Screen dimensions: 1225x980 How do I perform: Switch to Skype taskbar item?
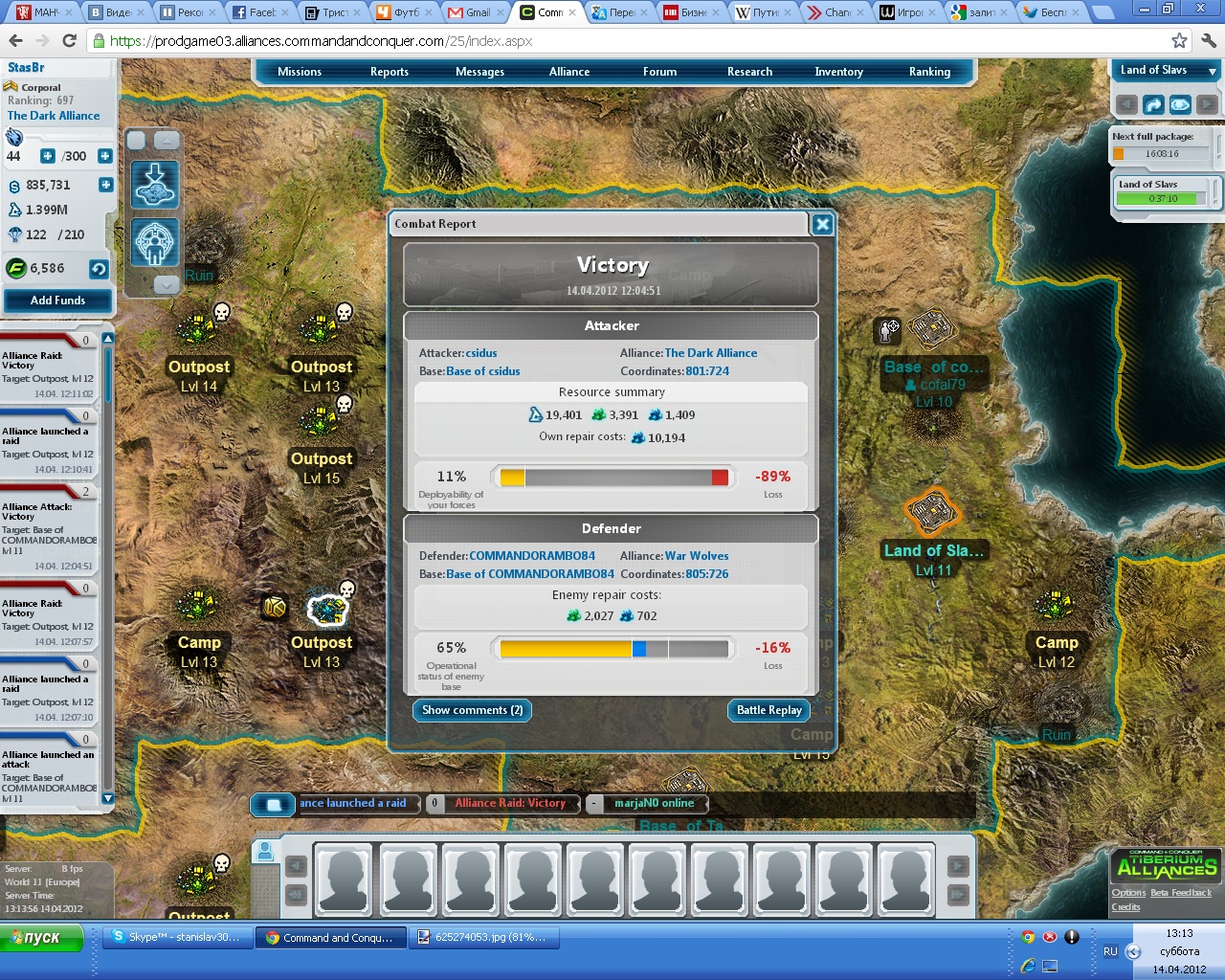[x=177, y=938]
